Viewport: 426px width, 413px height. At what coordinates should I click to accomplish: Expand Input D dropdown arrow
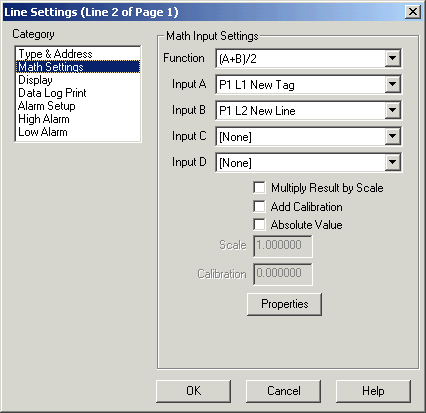392,162
